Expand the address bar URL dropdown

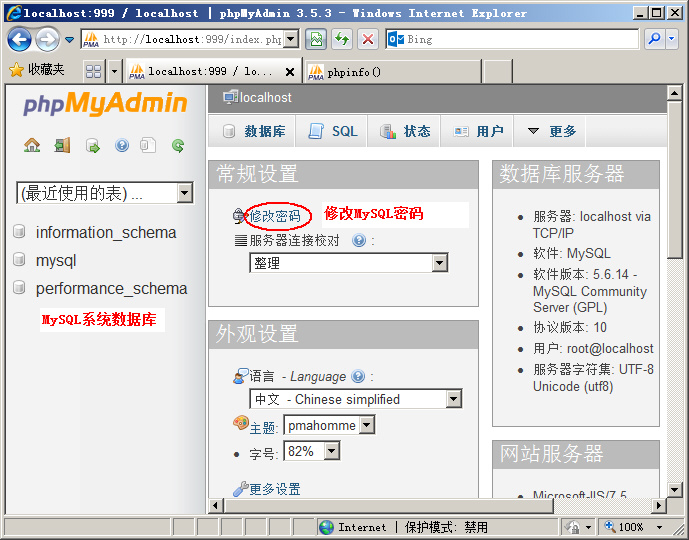click(x=290, y=40)
